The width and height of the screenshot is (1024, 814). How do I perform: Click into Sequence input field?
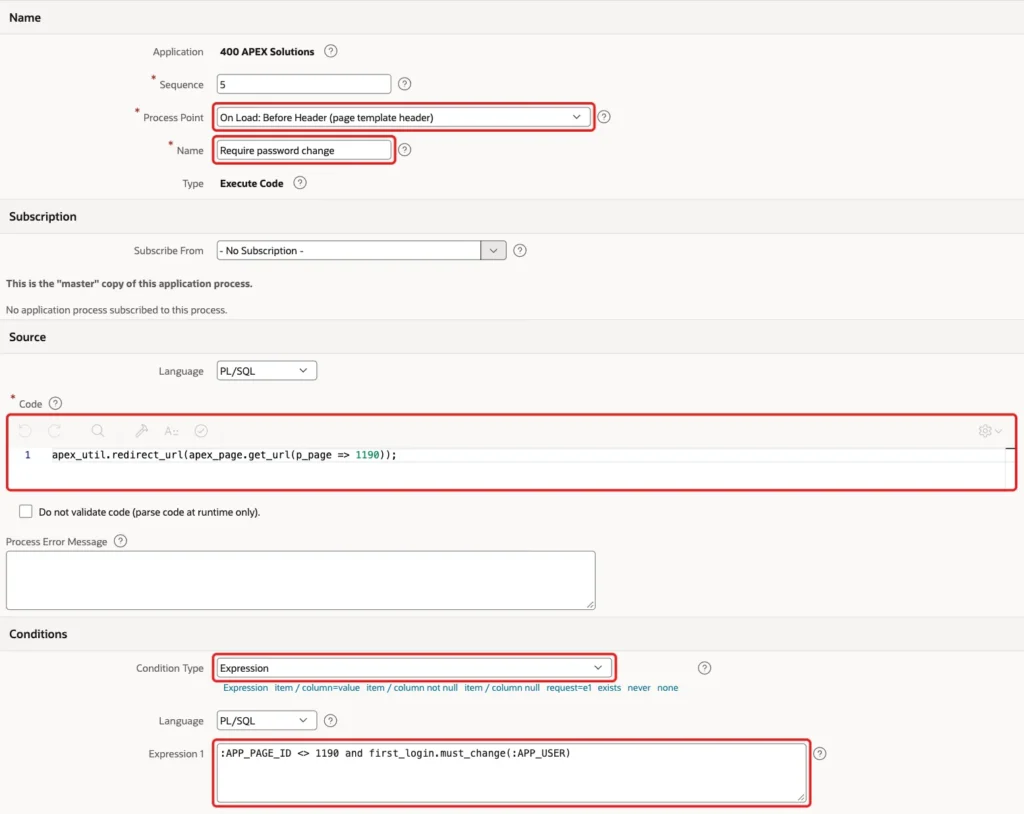coord(304,84)
